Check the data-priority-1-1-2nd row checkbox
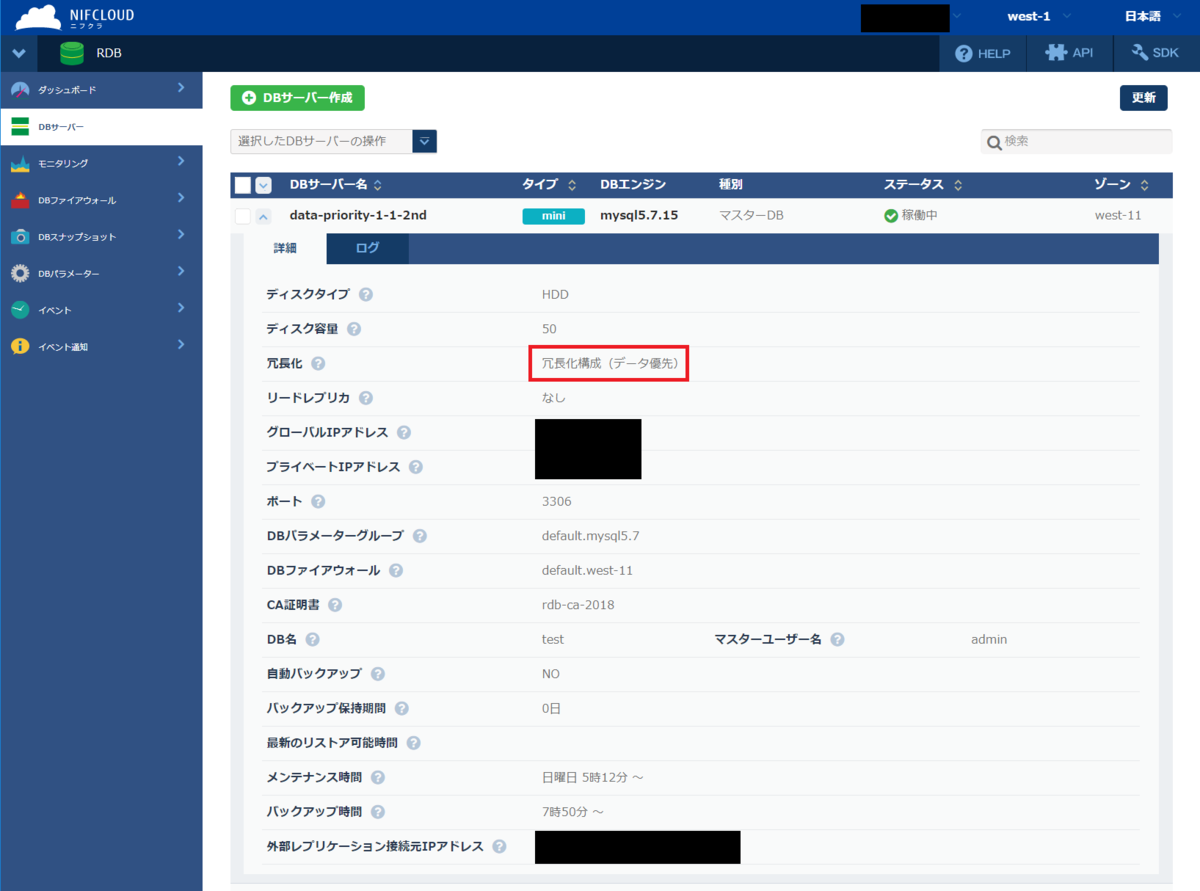 click(x=243, y=216)
